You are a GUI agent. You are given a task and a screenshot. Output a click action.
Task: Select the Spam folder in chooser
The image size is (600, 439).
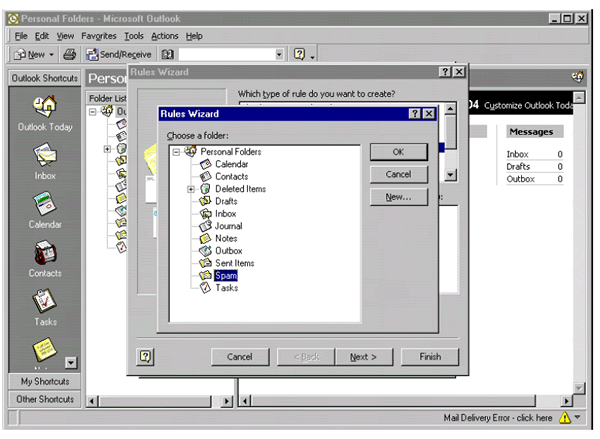point(226,276)
